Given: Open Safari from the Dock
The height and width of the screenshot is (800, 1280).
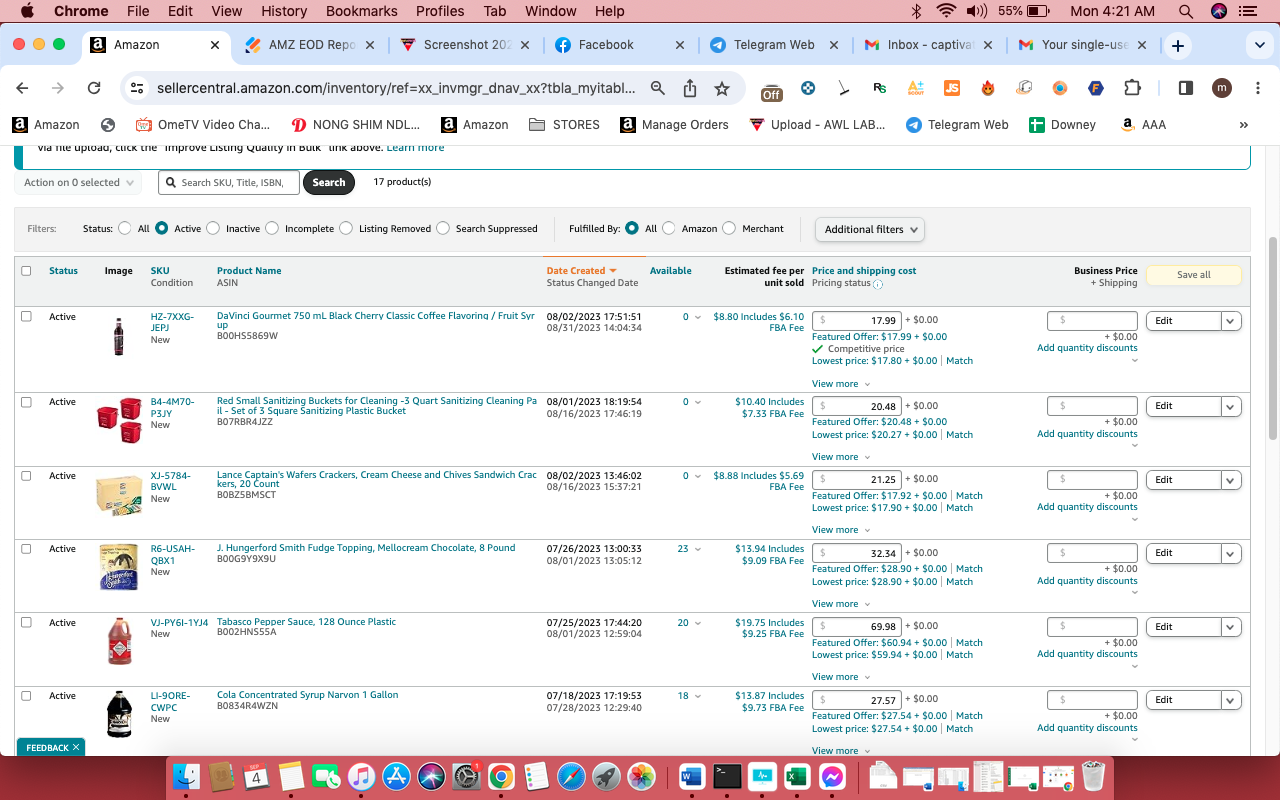Looking at the screenshot, I should coord(571,776).
